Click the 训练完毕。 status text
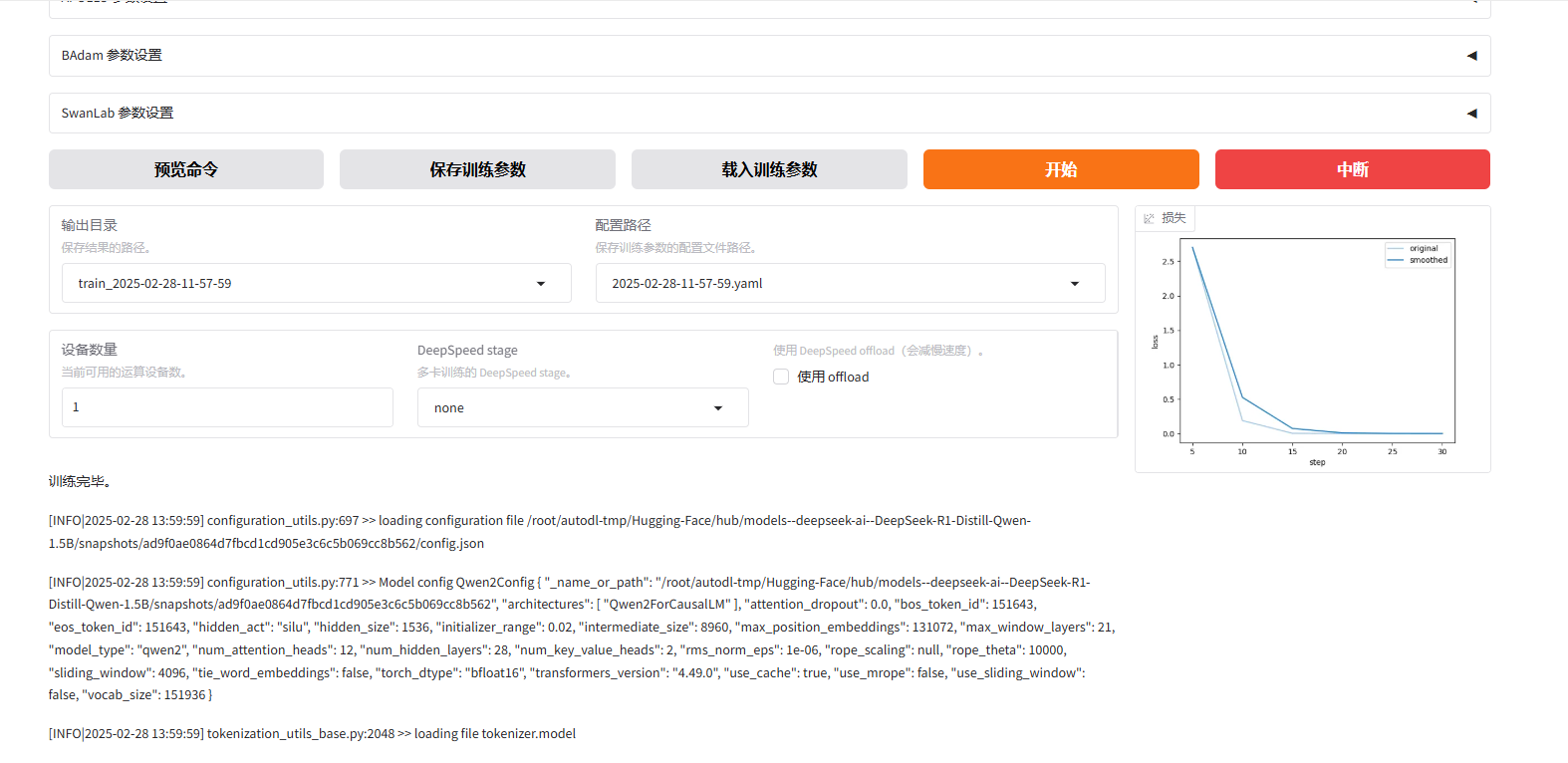1568x763 pixels. pos(82,481)
